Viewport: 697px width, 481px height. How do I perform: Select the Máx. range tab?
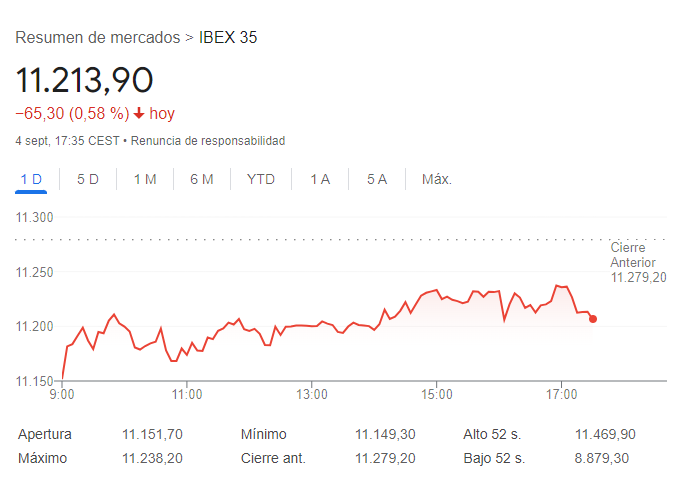(437, 179)
